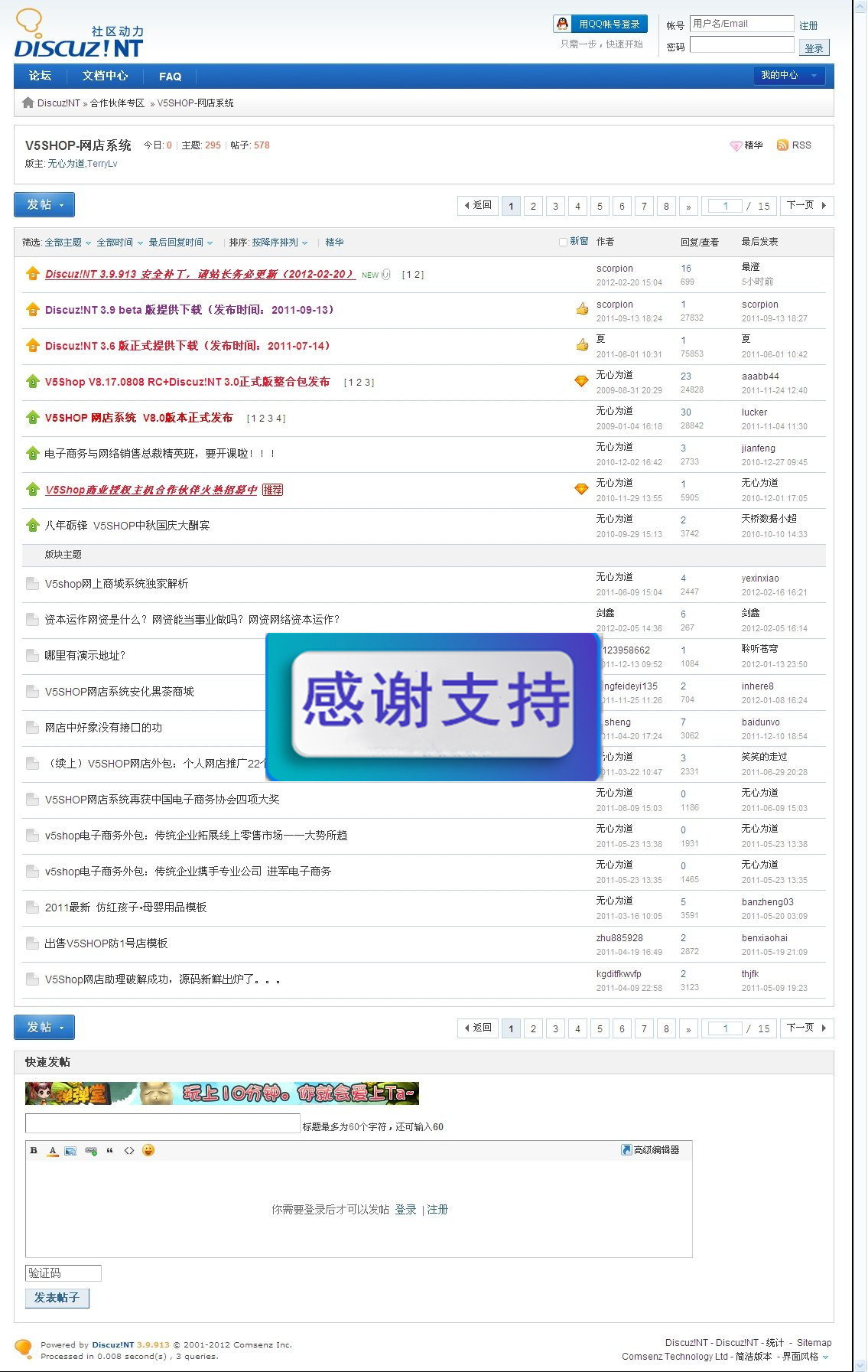Click 注册 link in header

[808, 25]
